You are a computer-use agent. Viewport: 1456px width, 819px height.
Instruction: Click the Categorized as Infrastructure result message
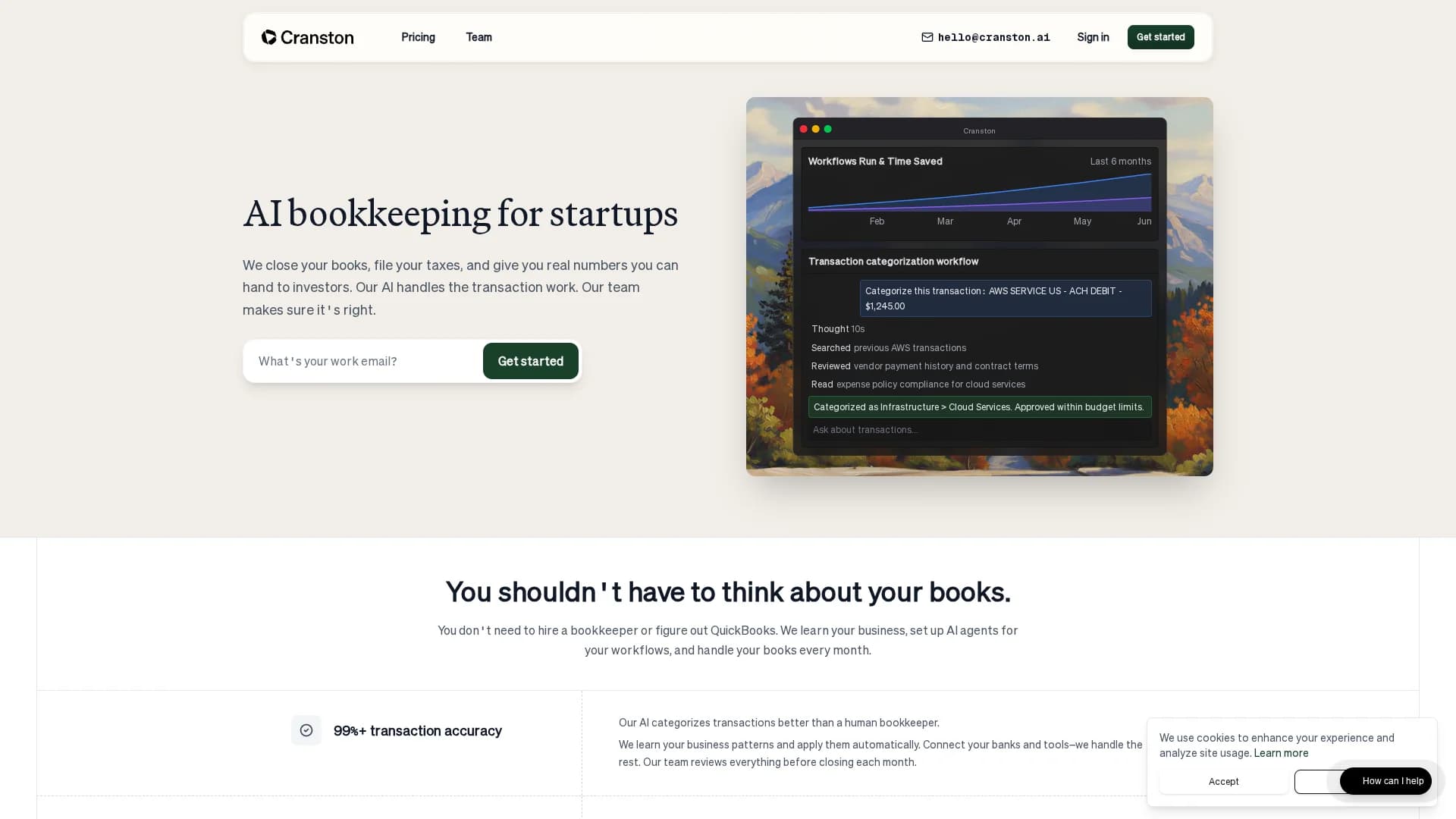(979, 407)
